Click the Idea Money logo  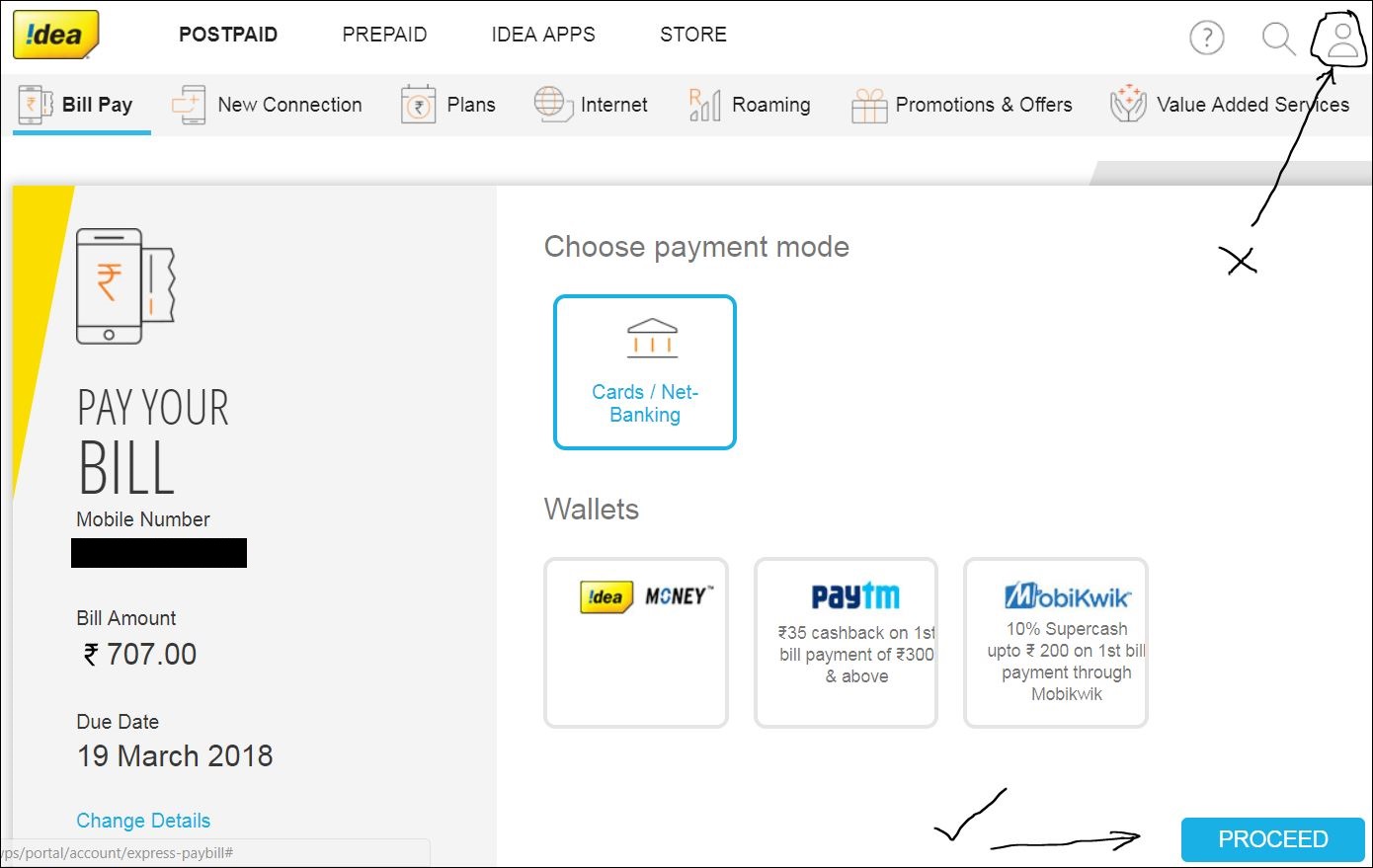(646, 596)
